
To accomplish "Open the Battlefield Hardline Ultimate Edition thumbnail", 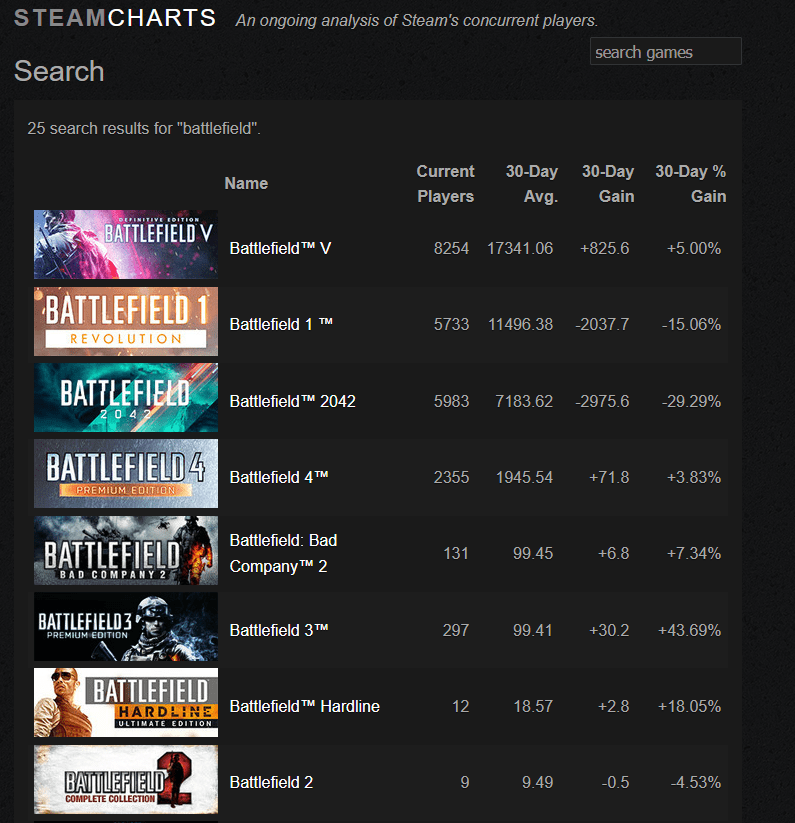I will [x=126, y=702].
